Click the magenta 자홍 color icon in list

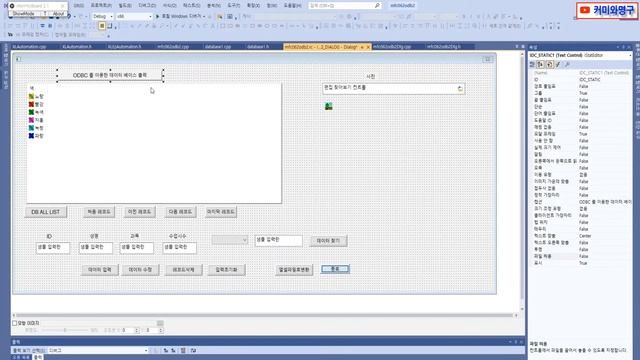coord(31,120)
